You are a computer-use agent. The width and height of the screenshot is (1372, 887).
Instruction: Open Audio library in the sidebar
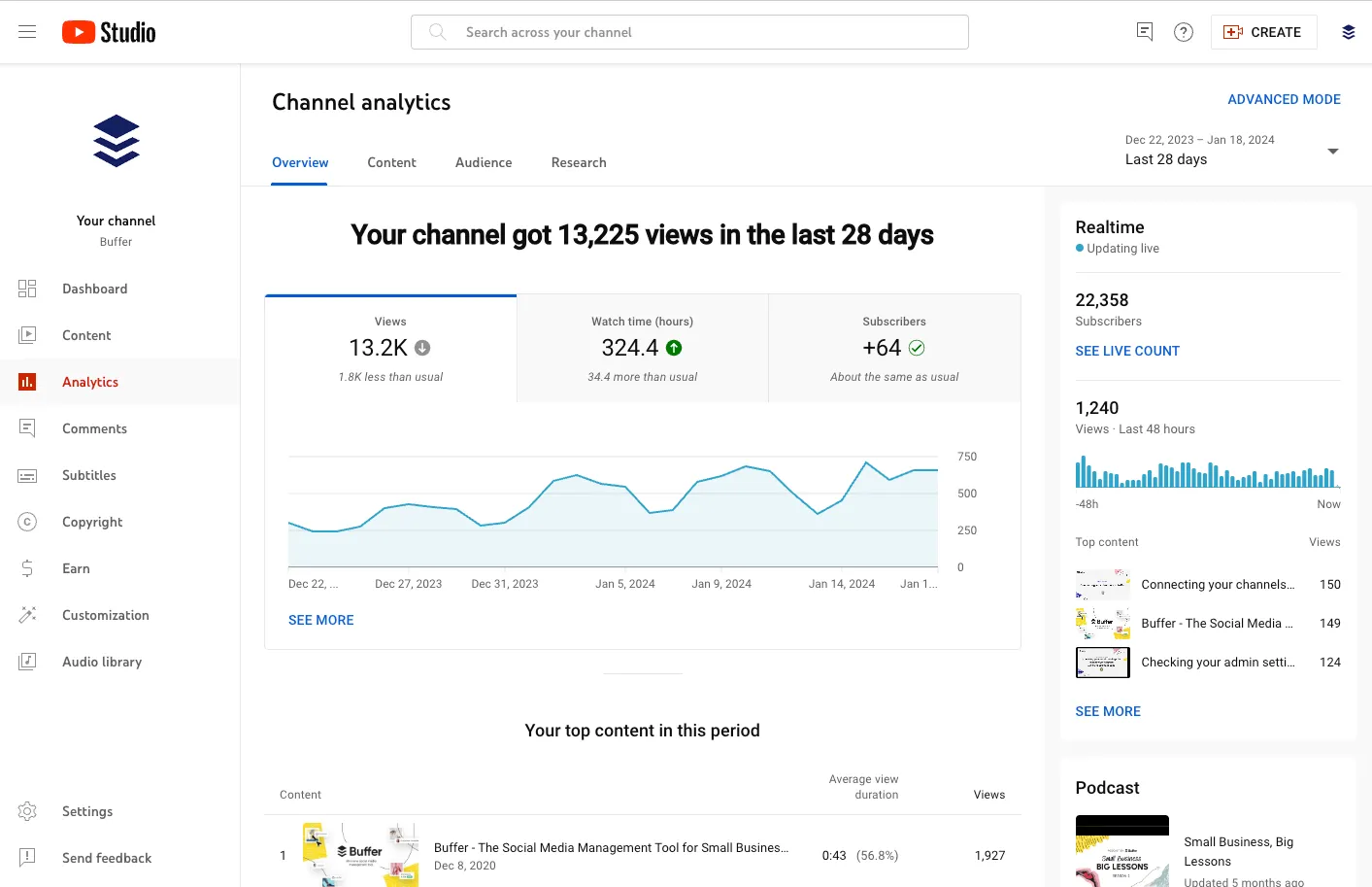pos(119,662)
